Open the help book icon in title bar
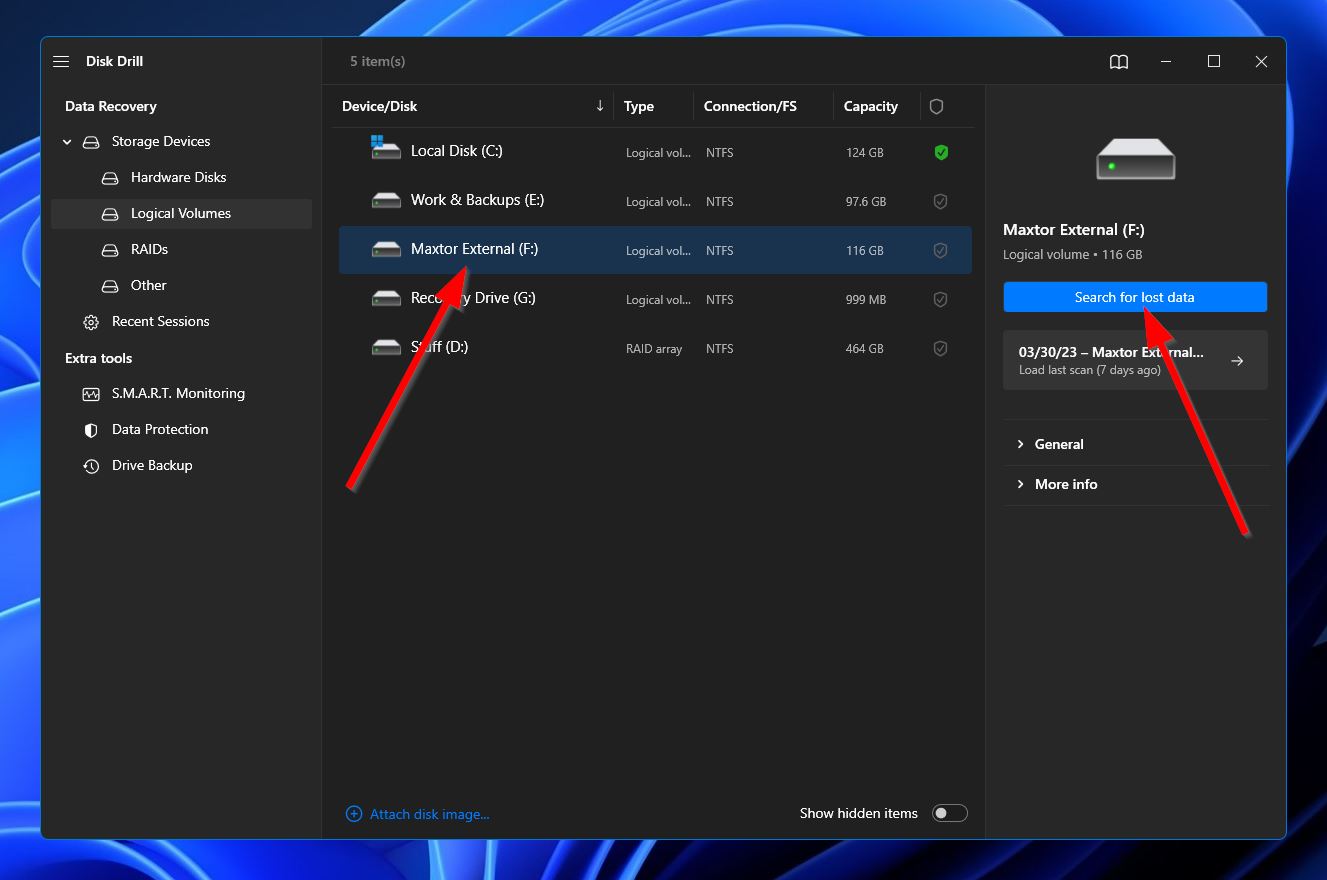Screen dimensions: 1327x880 1119,62
